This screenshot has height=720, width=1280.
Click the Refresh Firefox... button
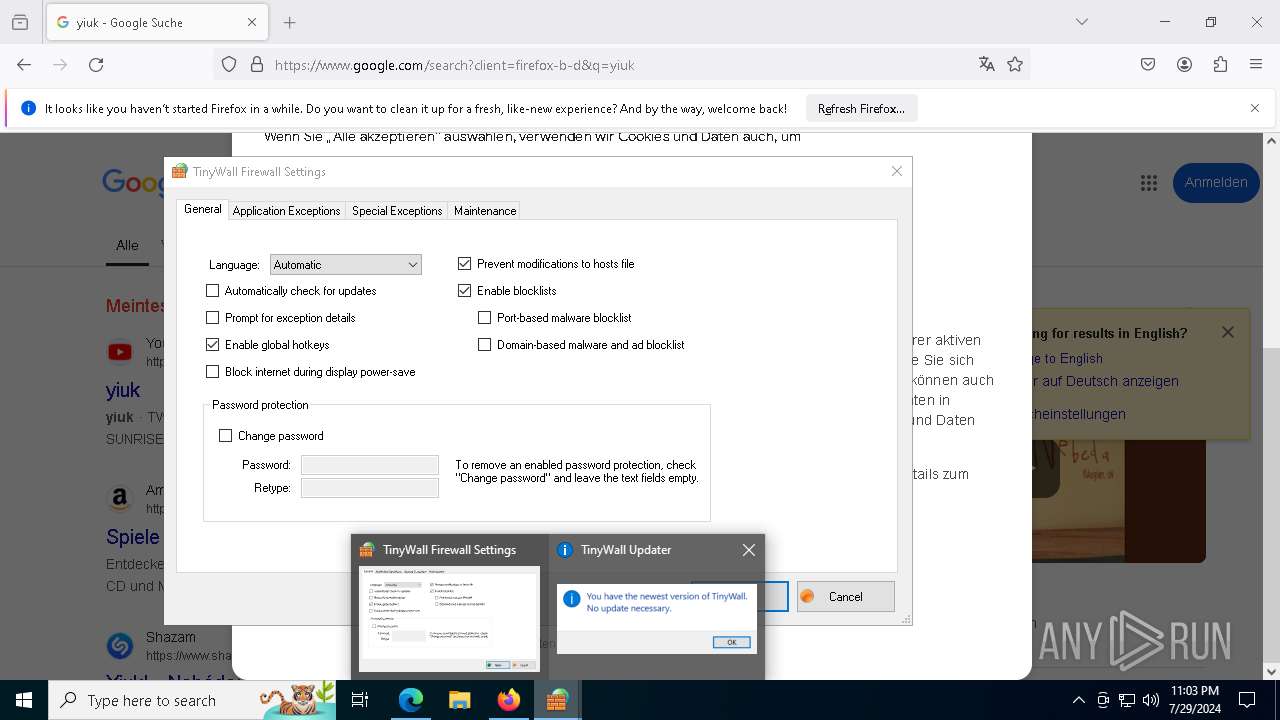pyautogui.click(x=861, y=108)
